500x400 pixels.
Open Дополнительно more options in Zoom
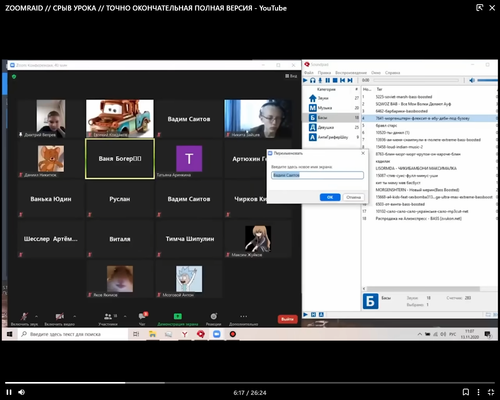(244, 318)
